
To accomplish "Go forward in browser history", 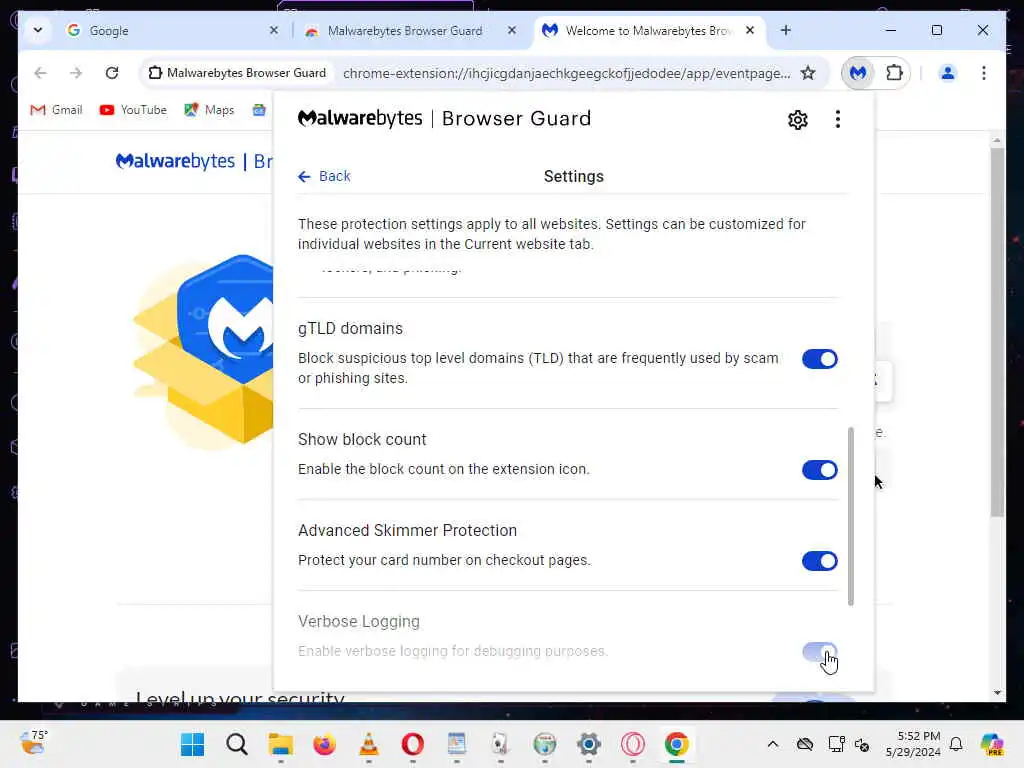I will (76, 73).
